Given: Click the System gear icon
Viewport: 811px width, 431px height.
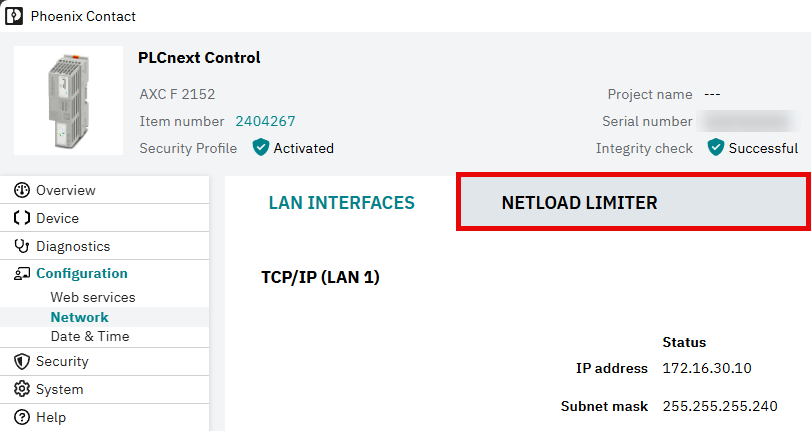Looking at the screenshot, I should tap(22, 389).
